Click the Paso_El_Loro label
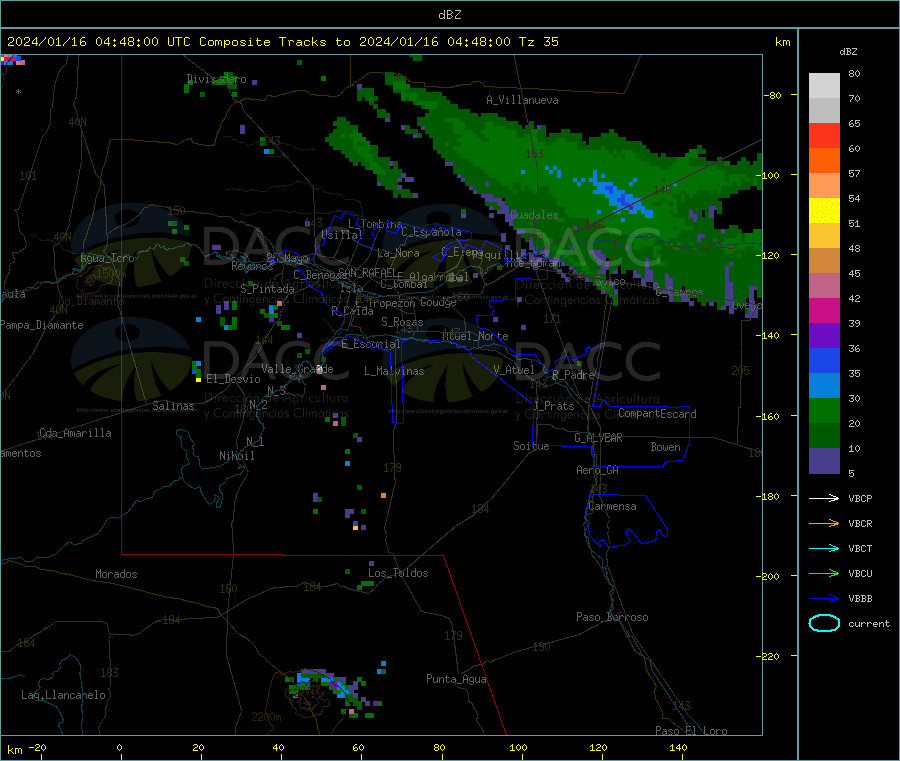The width and height of the screenshot is (900, 761). pos(691,731)
